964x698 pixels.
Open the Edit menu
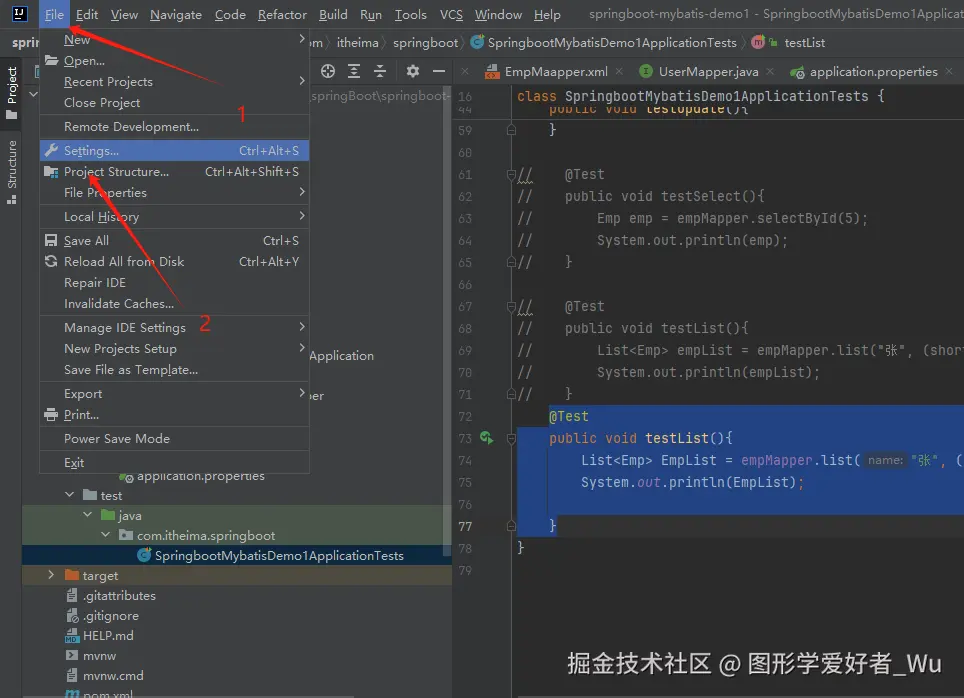point(87,14)
